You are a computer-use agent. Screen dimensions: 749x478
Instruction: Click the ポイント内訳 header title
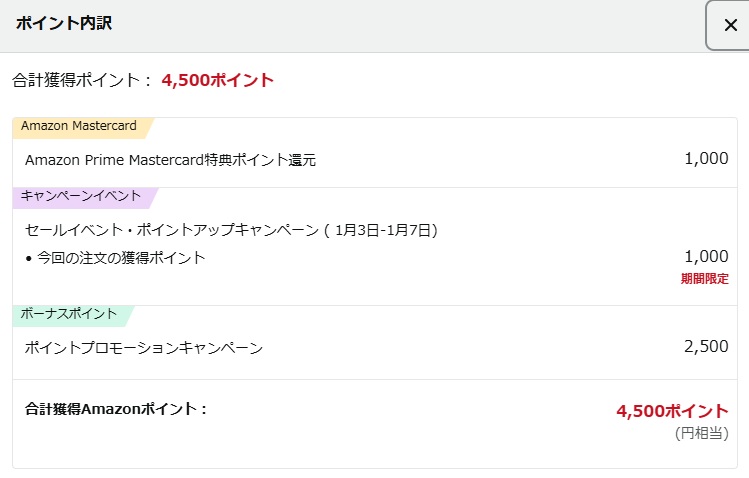pyautogui.click(x=63, y=23)
